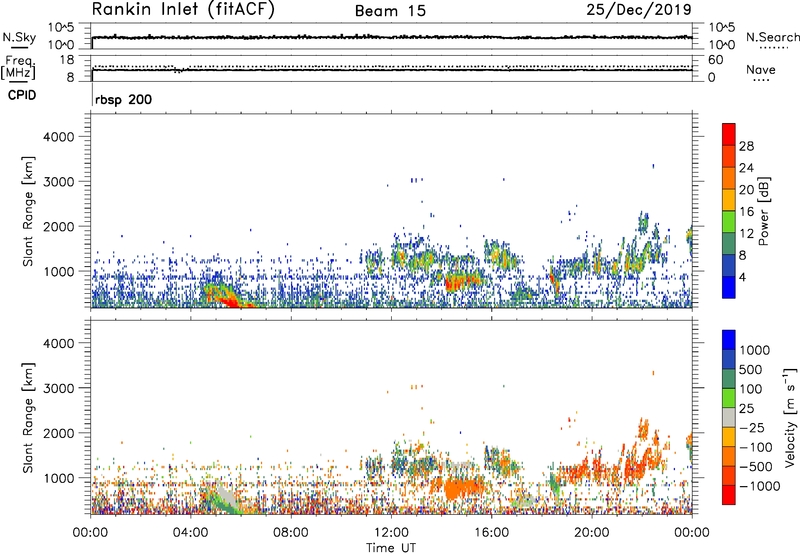Image resolution: width=800 pixels, height=554 pixels.
Task: Click the red bottom of the velocity colorbar
Action: [729, 495]
